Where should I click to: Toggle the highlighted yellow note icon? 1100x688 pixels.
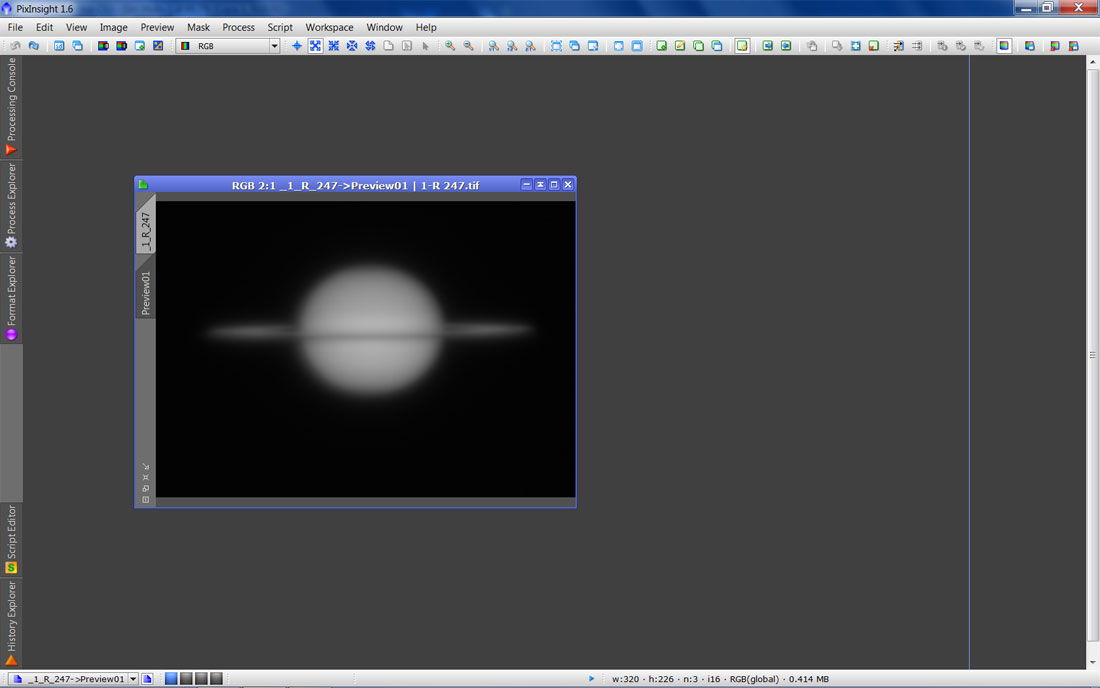[x=742, y=46]
